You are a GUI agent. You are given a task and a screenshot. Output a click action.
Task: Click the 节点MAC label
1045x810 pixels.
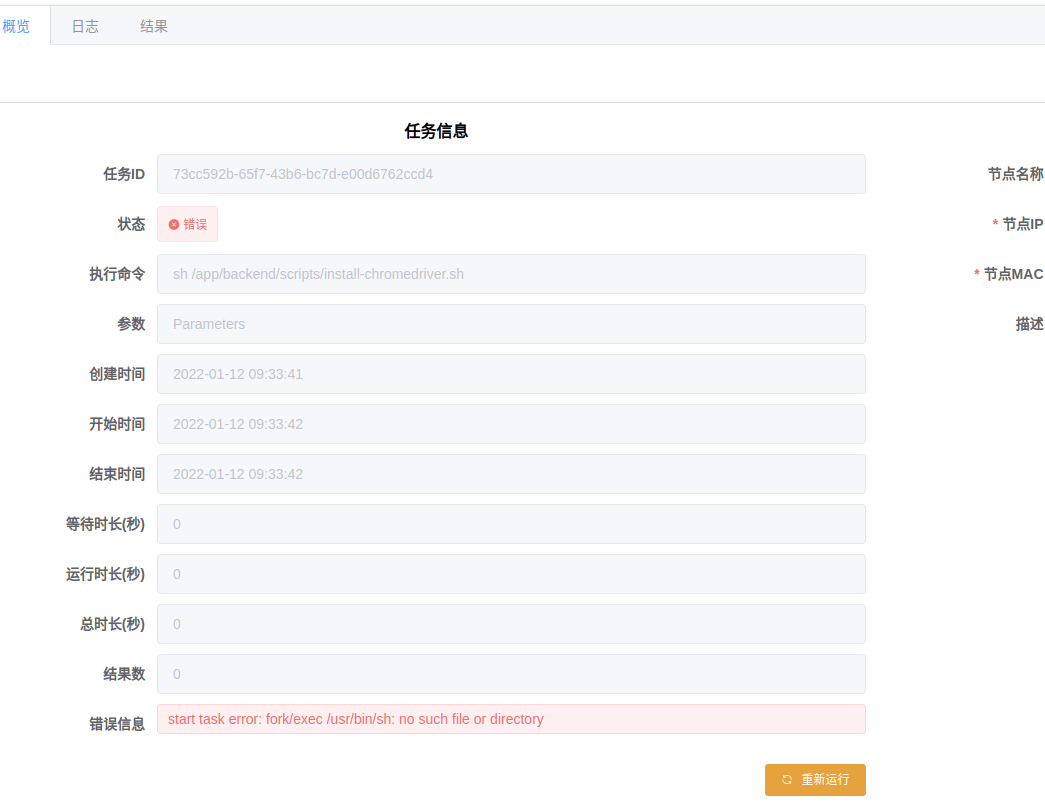(1014, 274)
